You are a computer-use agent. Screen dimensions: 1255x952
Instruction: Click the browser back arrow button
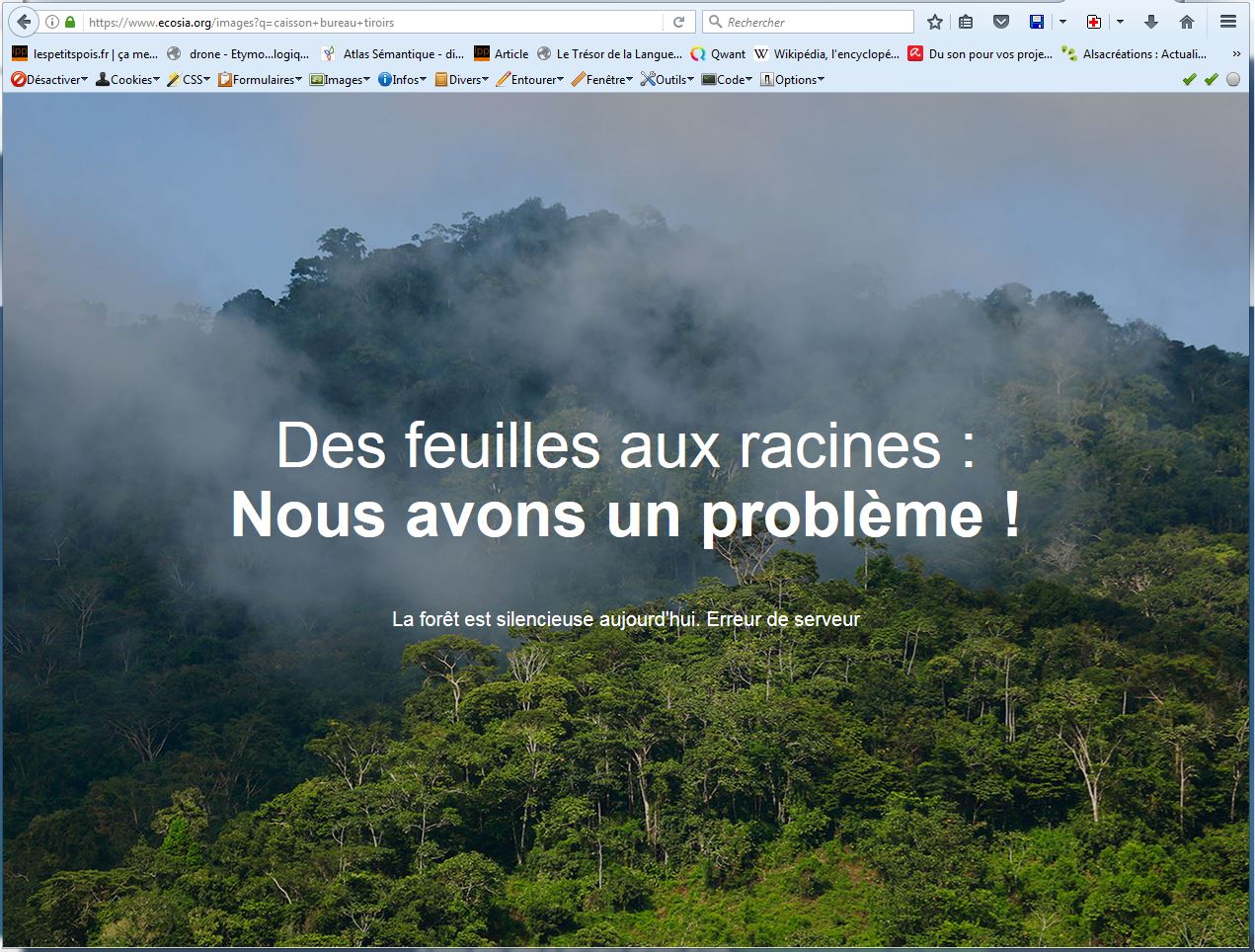24,22
